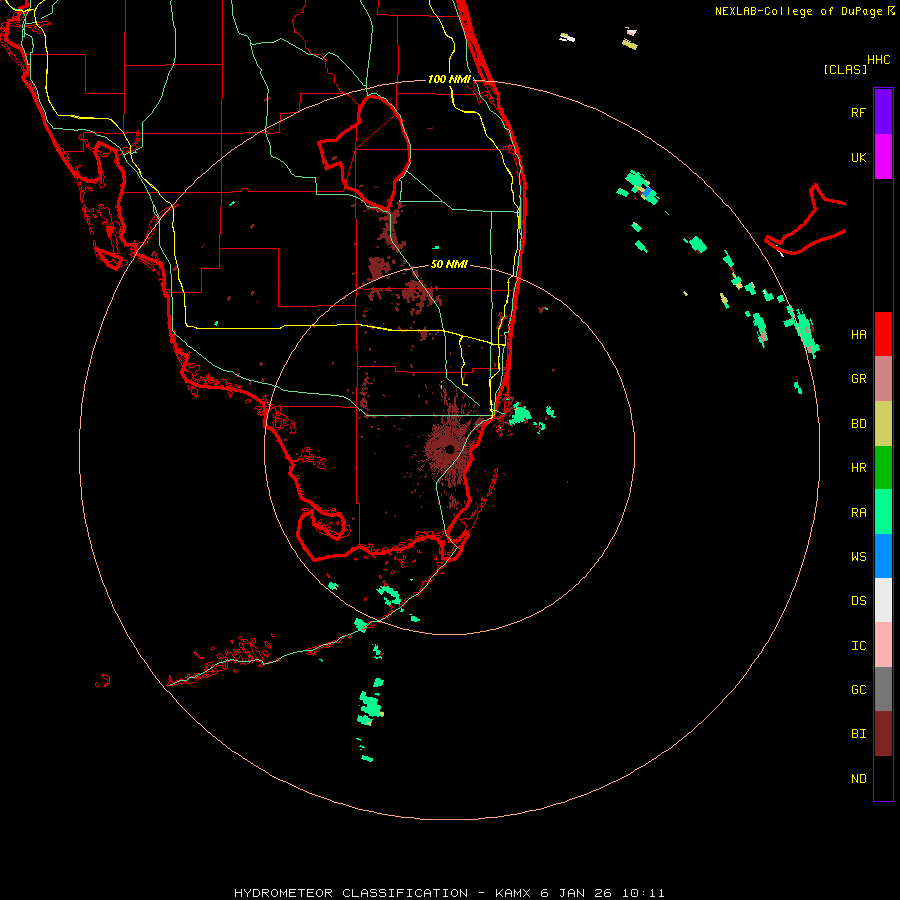Click the "[CLAS]" units label
The image size is (900, 900).
pos(845,69)
